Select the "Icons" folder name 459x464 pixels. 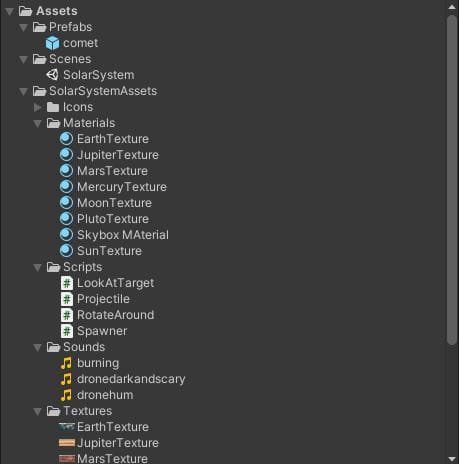(x=78, y=107)
